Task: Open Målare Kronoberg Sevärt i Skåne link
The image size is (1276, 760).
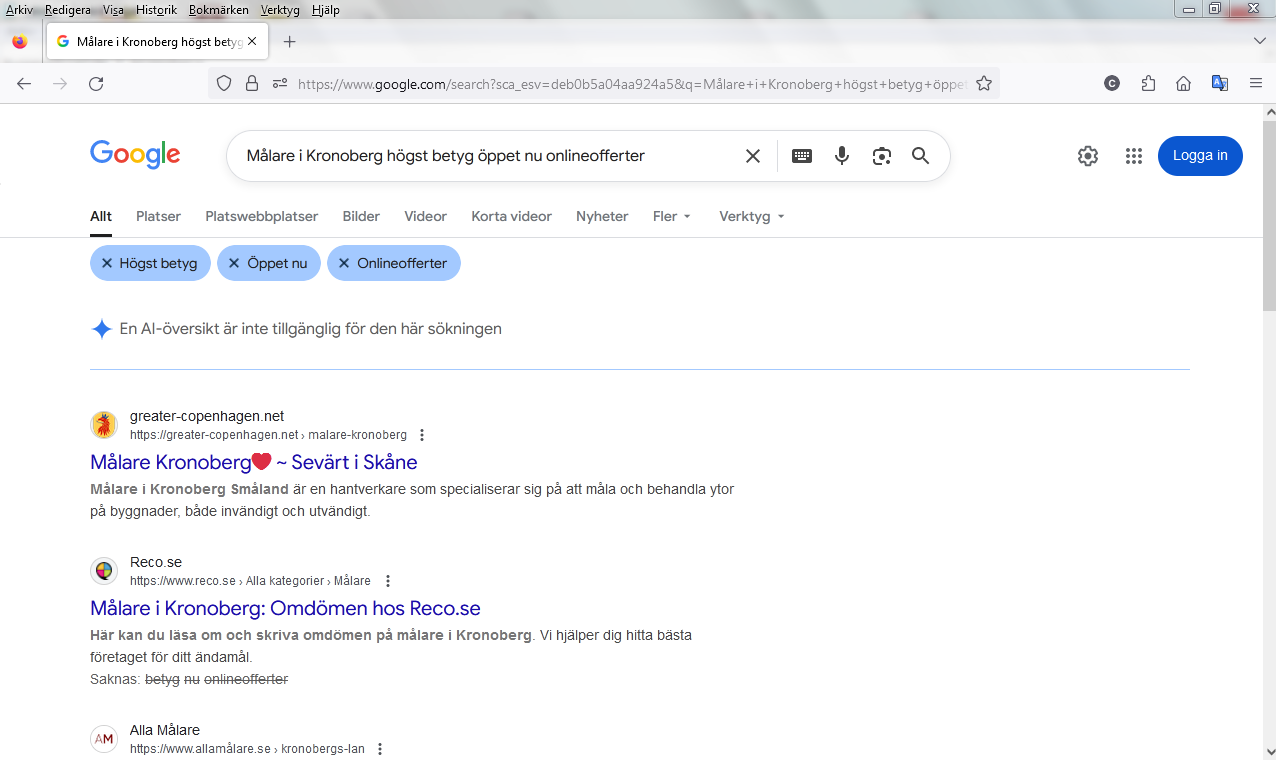Action: pyautogui.click(x=253, y=462)
